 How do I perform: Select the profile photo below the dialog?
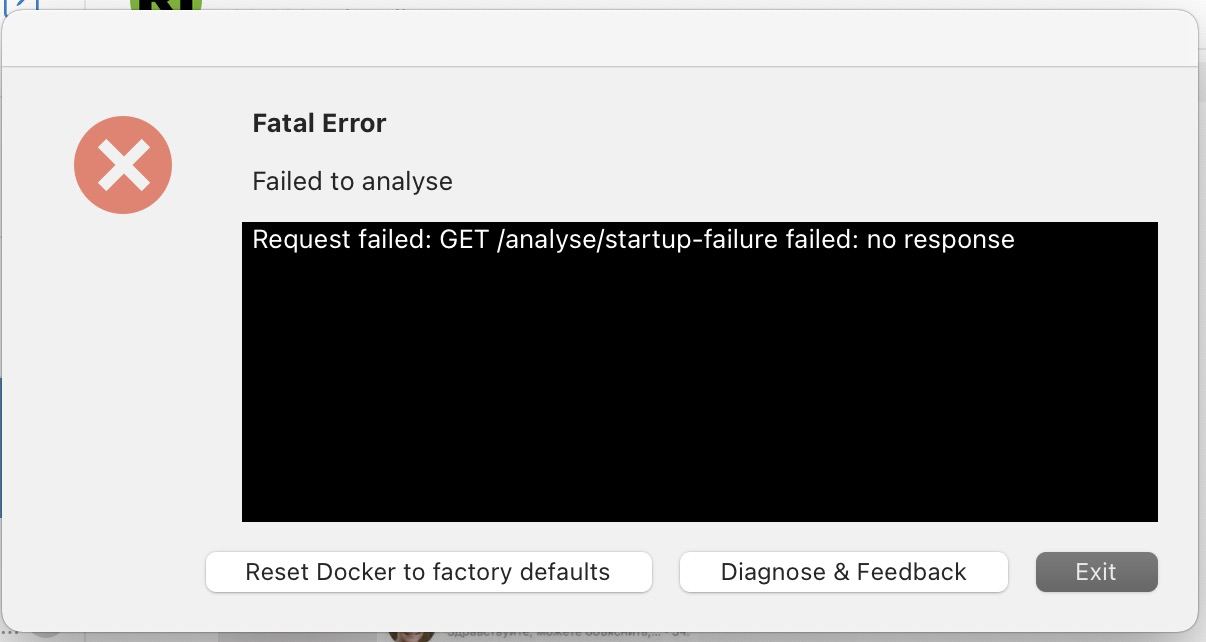412,634
